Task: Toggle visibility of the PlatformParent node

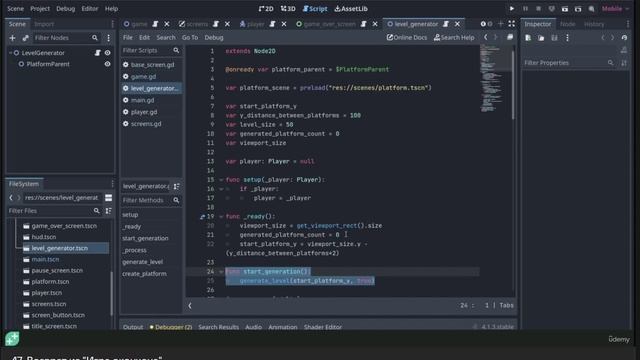Action: click(107, 64)
